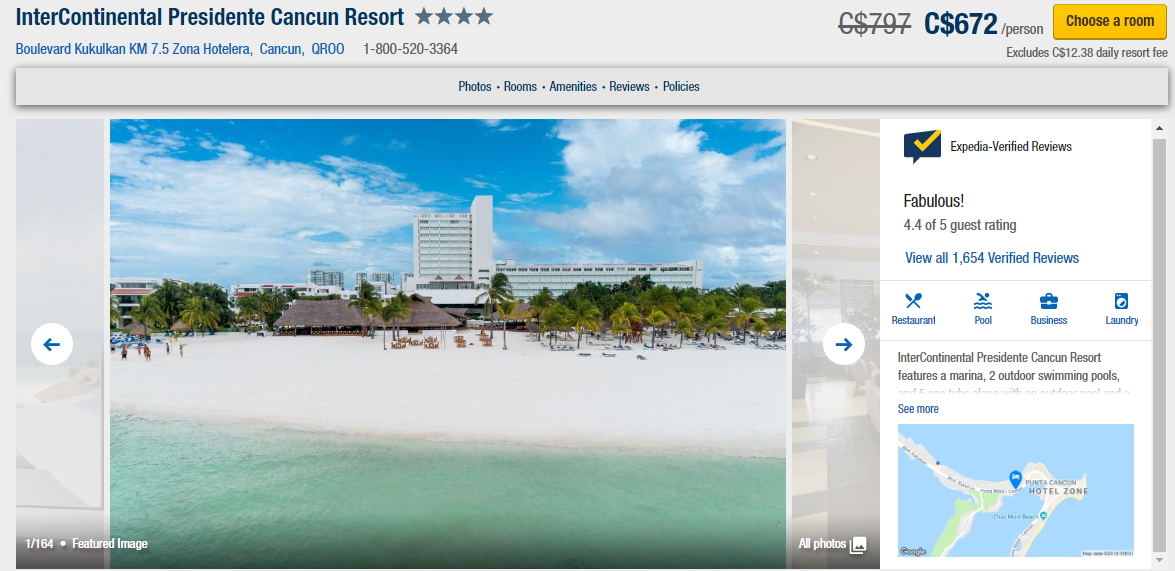This screenshot has width=1175, height=571.
Task: Click the Expedia-Verified Reviews checkmark icon
Action: coord(922,146)
